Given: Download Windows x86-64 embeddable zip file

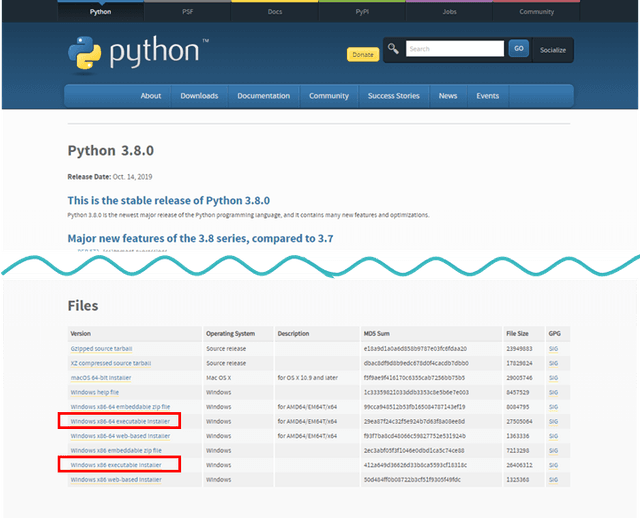Looking at the screenshot, I should click(x=120, y=407).
